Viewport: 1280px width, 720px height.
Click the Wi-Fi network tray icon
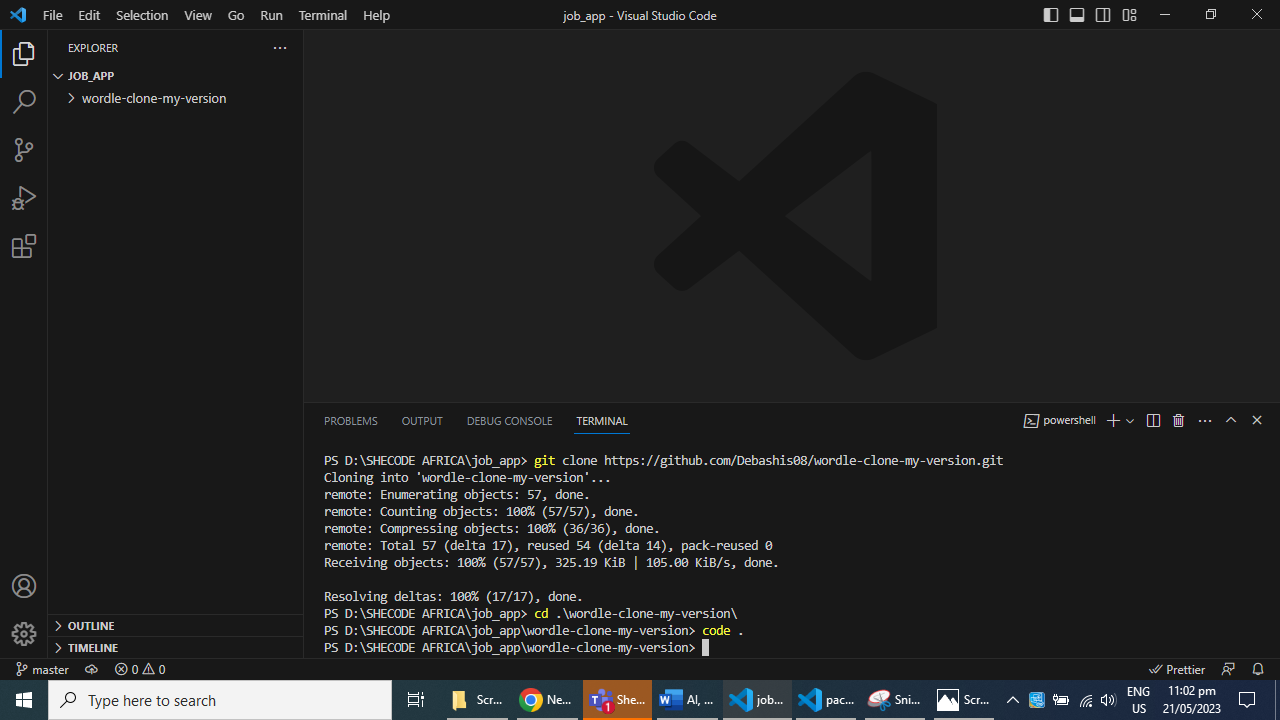[x=1085, y=700]
